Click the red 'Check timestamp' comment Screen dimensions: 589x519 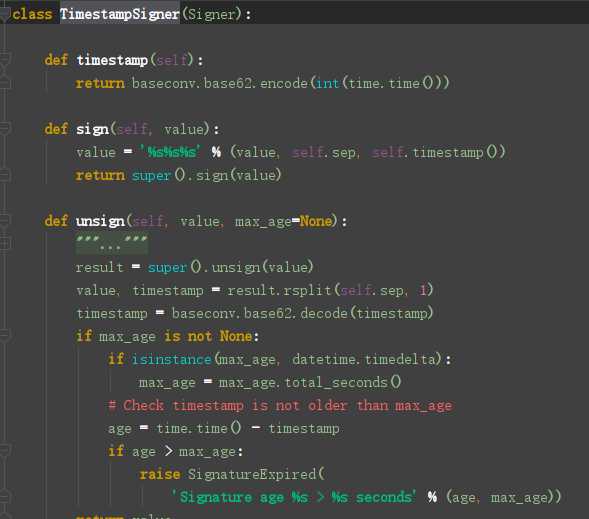click(280, 406)
